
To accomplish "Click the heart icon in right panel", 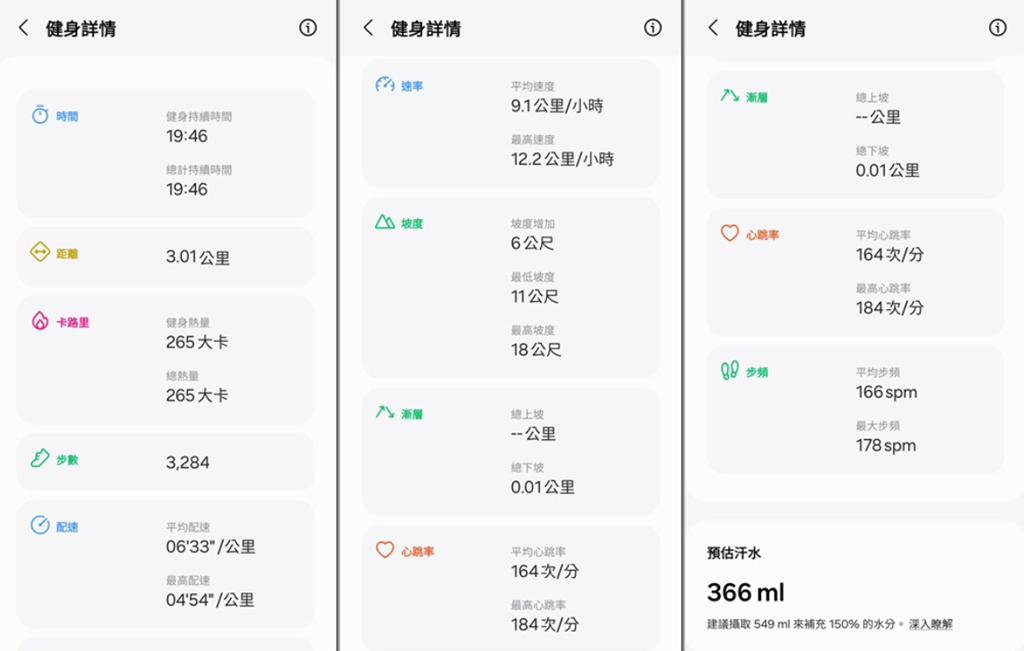I will click(x=730, y=234).
